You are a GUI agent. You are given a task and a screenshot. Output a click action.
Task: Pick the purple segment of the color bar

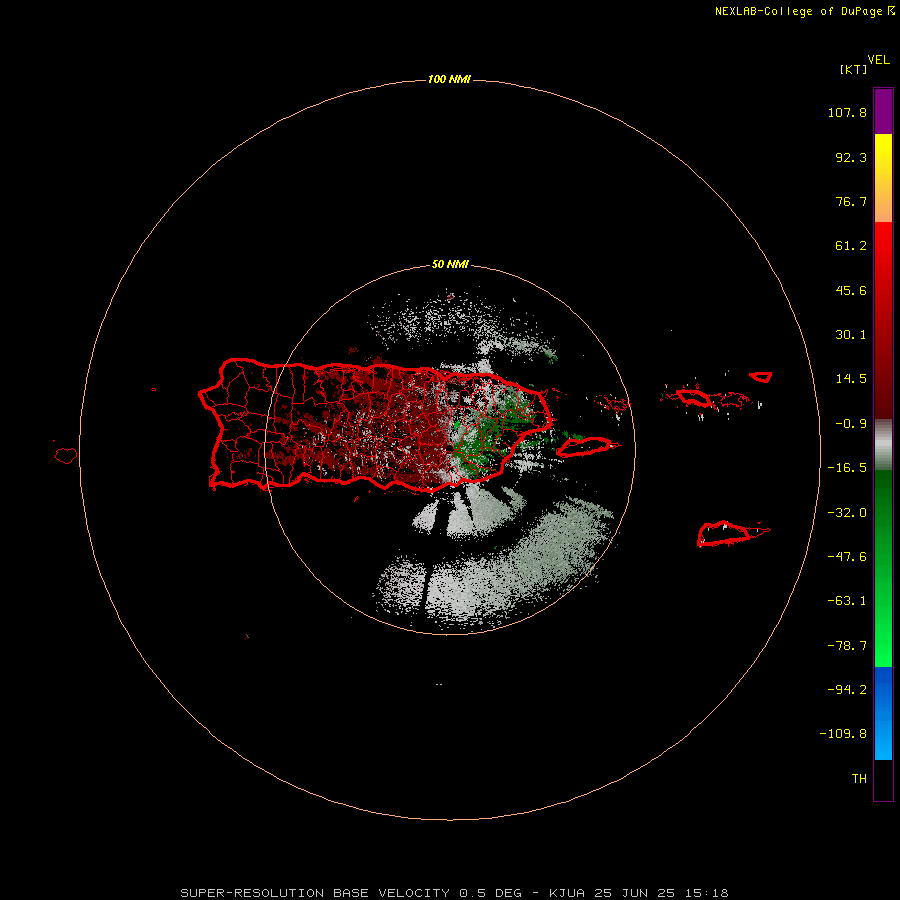883,112
